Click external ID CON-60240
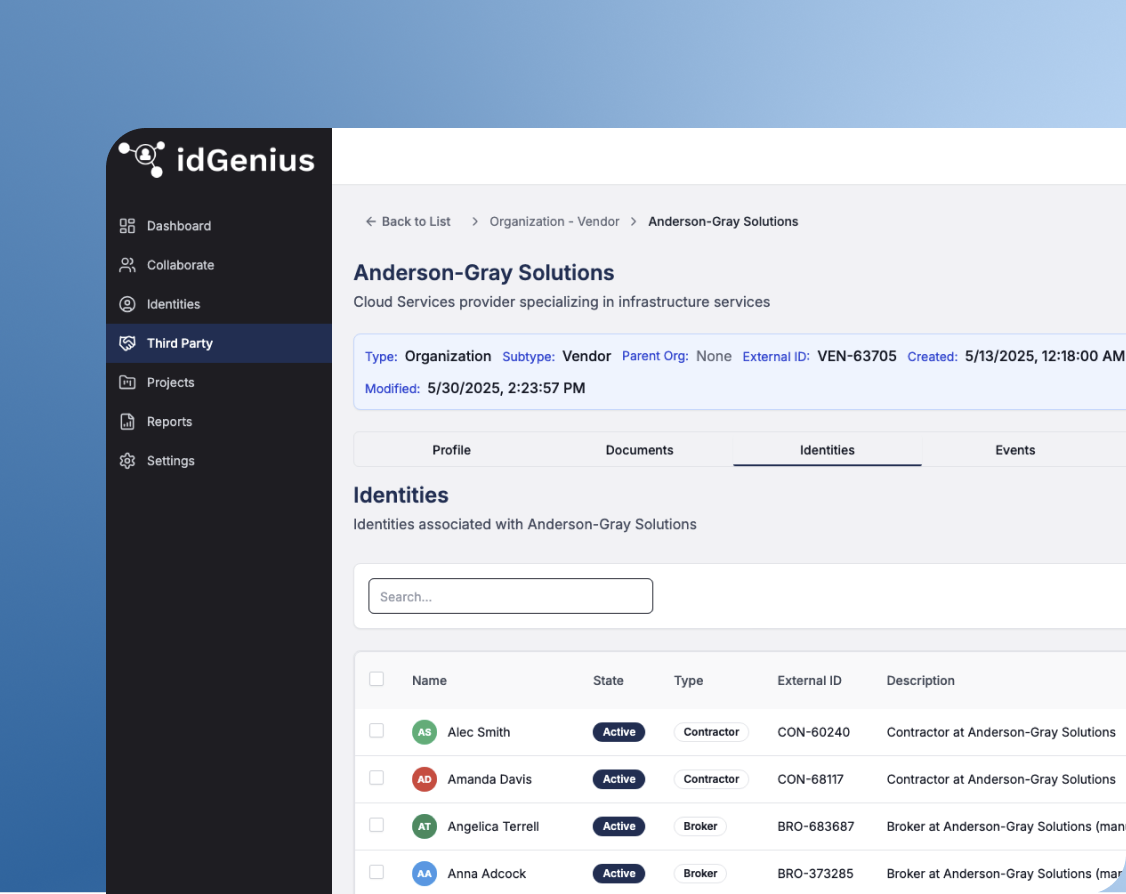This screenshot has width=1126, height=894. [814, 732]
